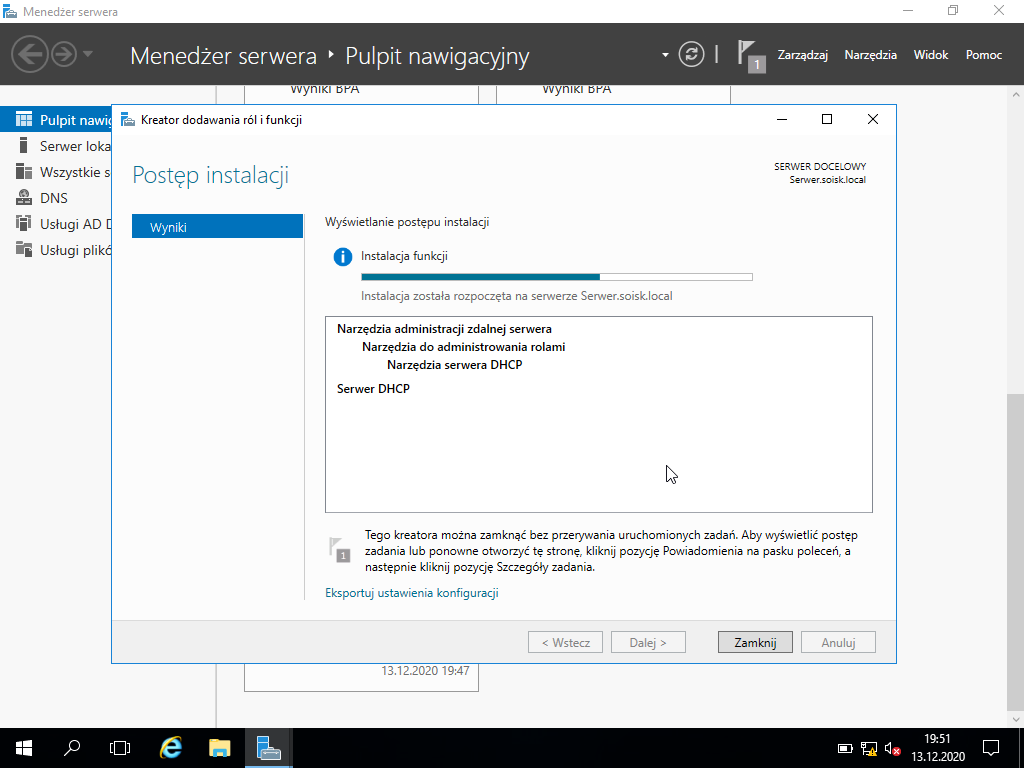Click the Usługi plików icon in sidebar
The image size is (1024, 768).
(x=24, y=249)
